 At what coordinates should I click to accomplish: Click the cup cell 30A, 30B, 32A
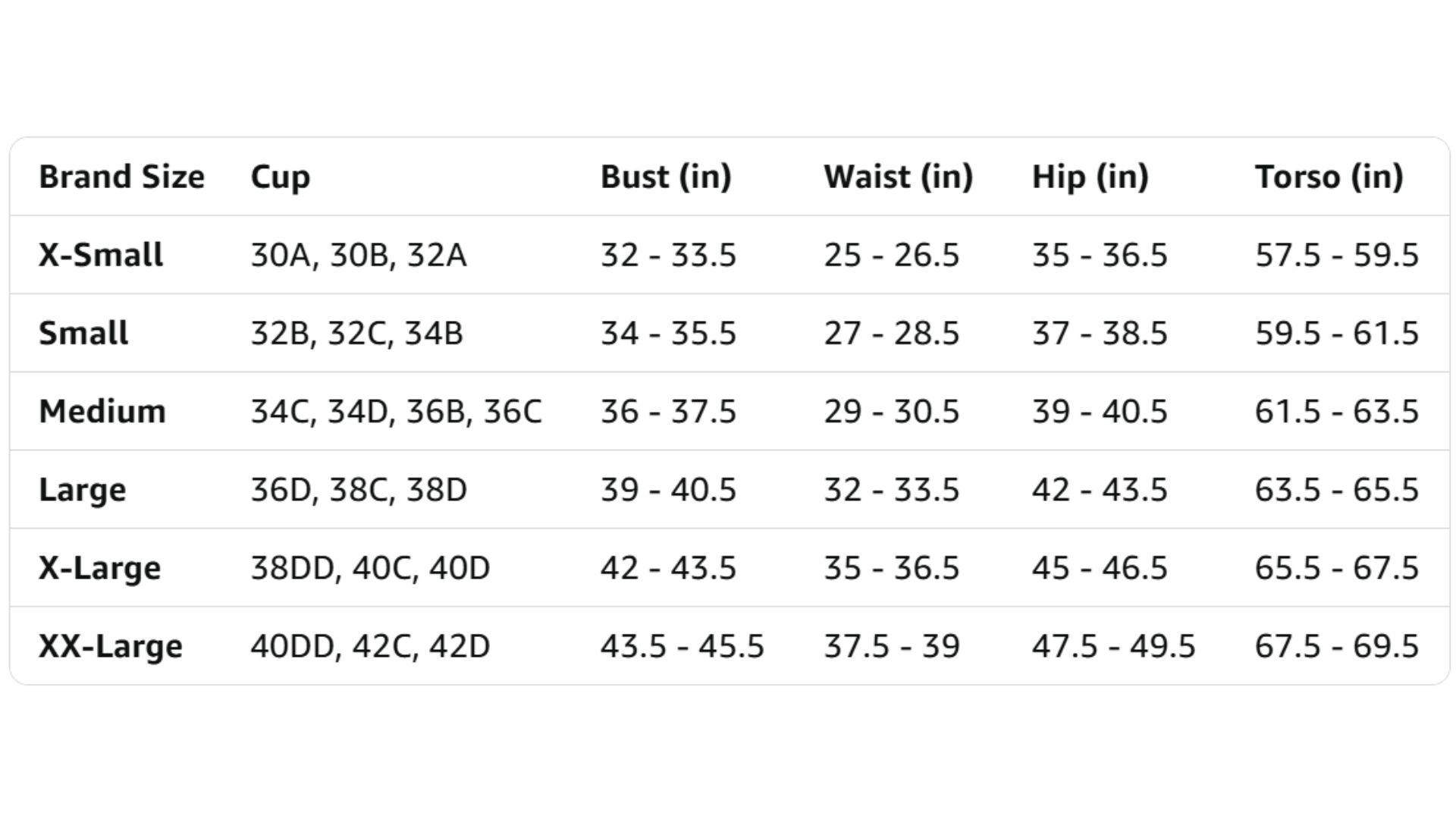click(x=358, y=255)
